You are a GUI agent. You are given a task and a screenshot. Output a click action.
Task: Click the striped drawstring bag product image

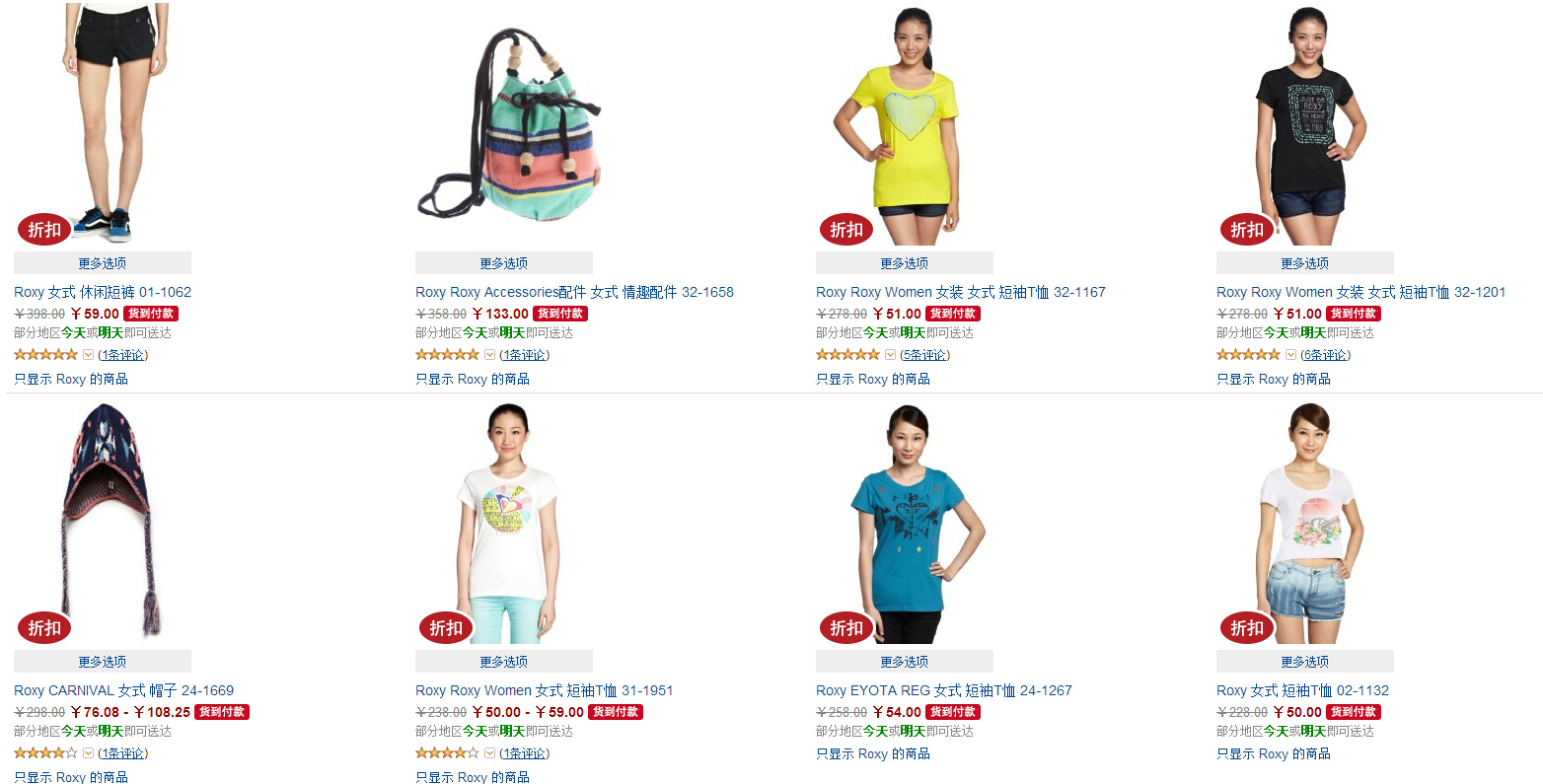coord(509,126)
